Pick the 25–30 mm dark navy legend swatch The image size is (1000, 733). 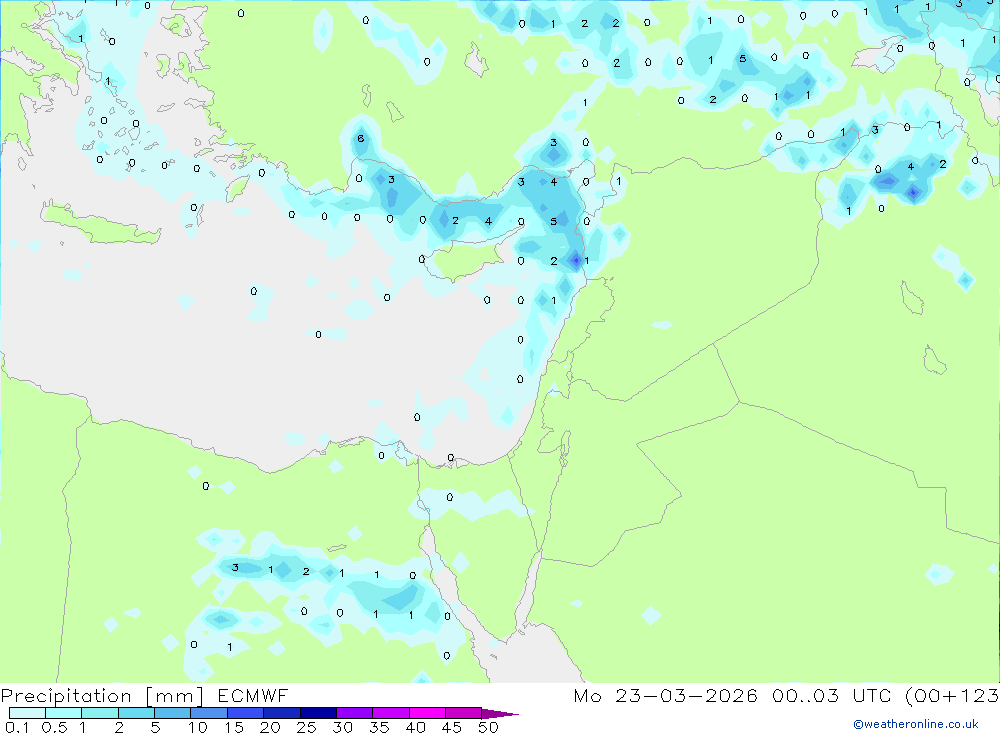pyautogui.click(x=318, y=713)
